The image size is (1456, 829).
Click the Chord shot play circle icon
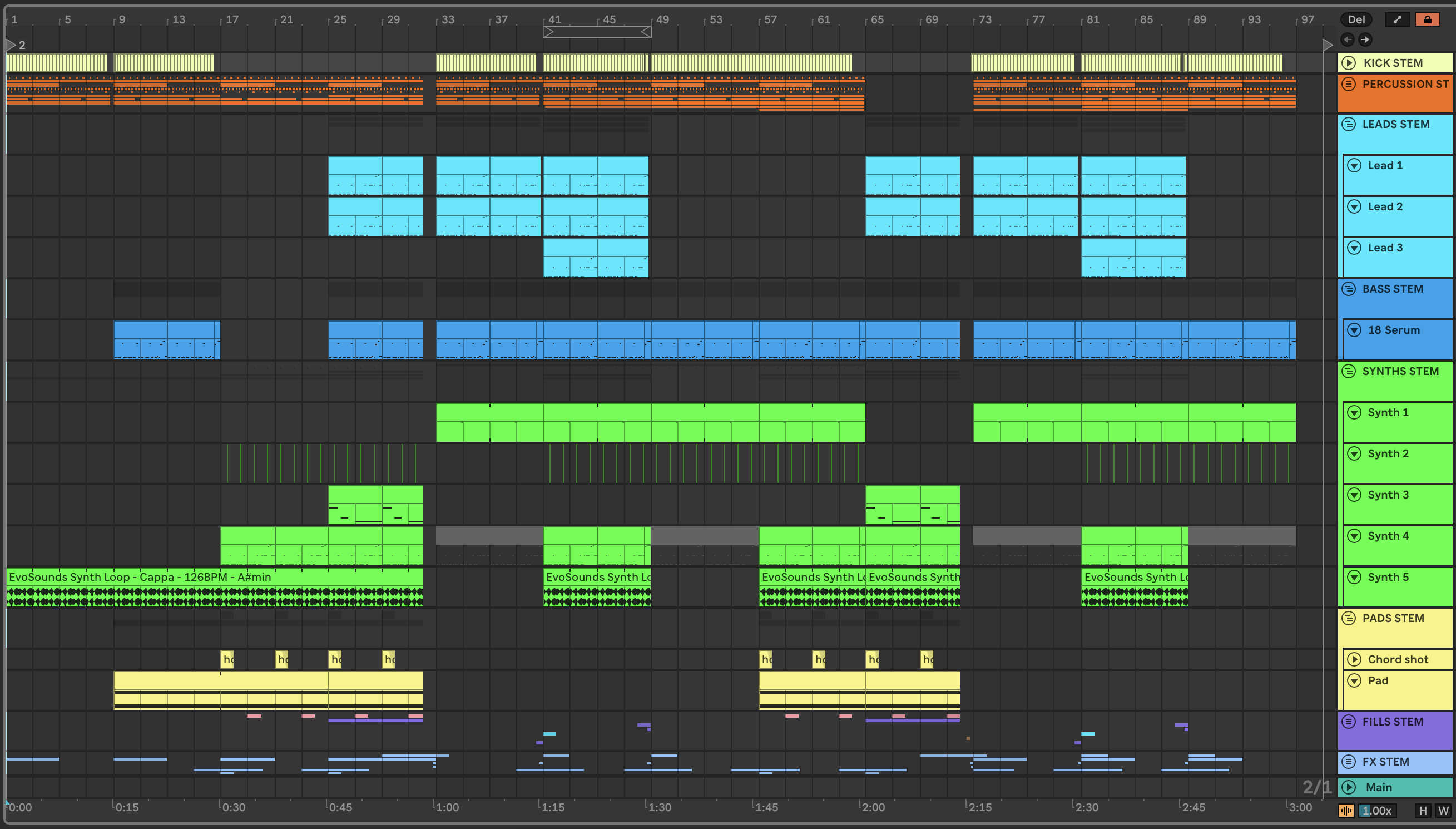pos(1354,659)
